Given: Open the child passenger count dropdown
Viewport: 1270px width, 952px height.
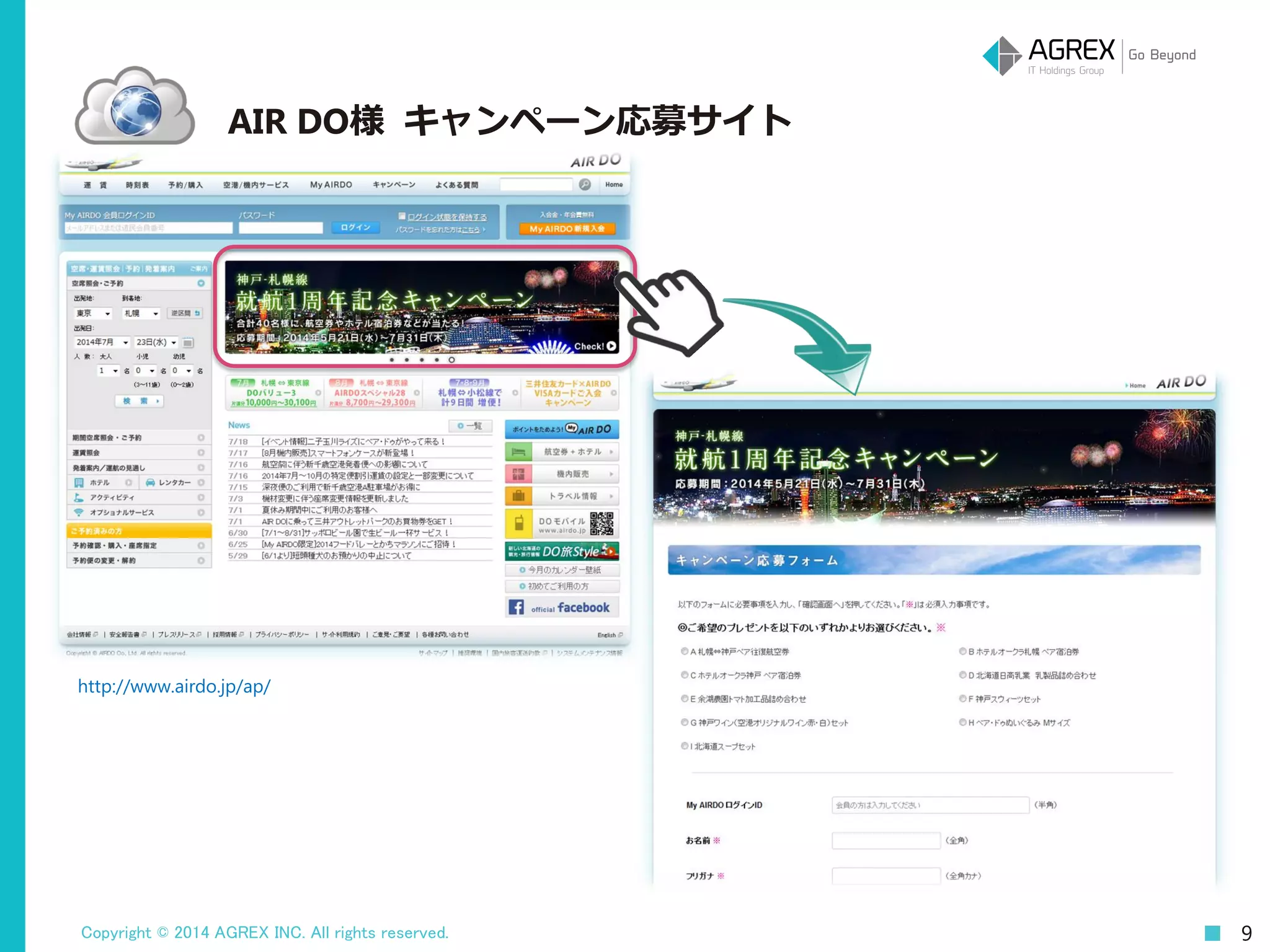Looking at the screenshot, I should pyautogui.click(x=145, y=371).
